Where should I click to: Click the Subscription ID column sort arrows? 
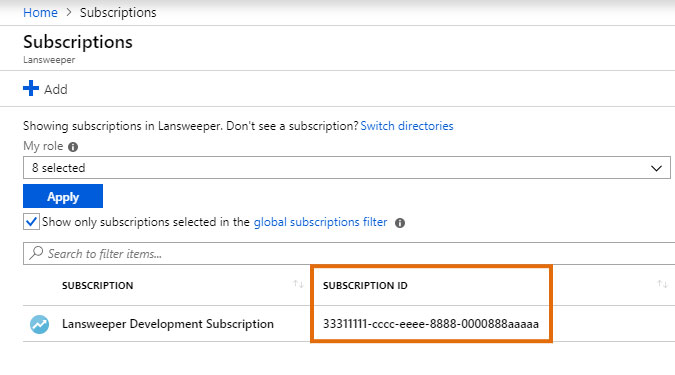coord(662,284)
